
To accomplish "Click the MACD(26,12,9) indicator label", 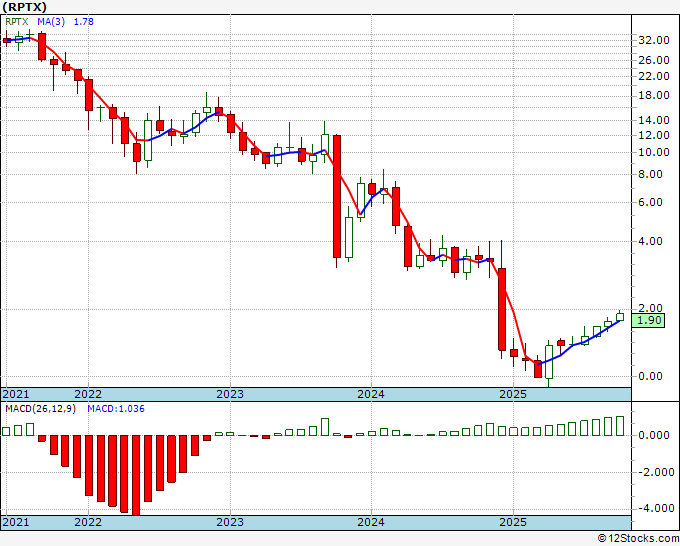I will pyautogui.click(x=40, y=409).
